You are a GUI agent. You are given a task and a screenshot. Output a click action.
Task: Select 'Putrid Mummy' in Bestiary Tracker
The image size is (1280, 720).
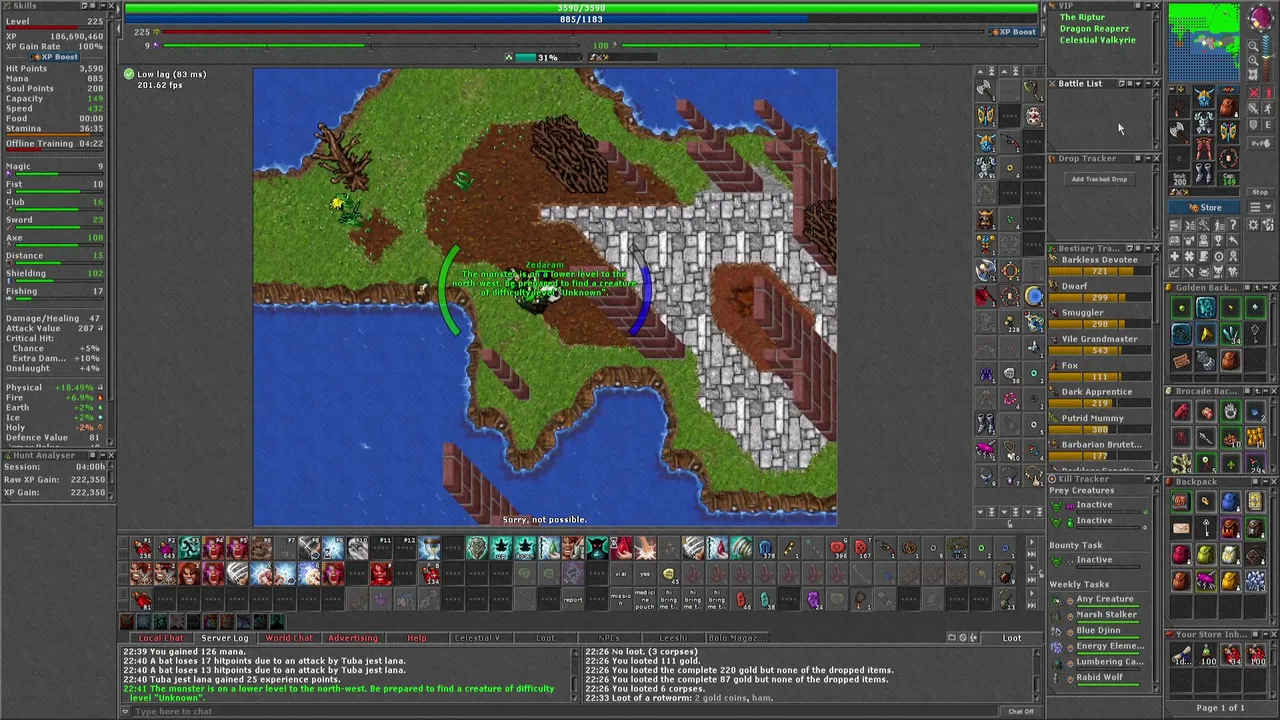tap(1093, 418)
